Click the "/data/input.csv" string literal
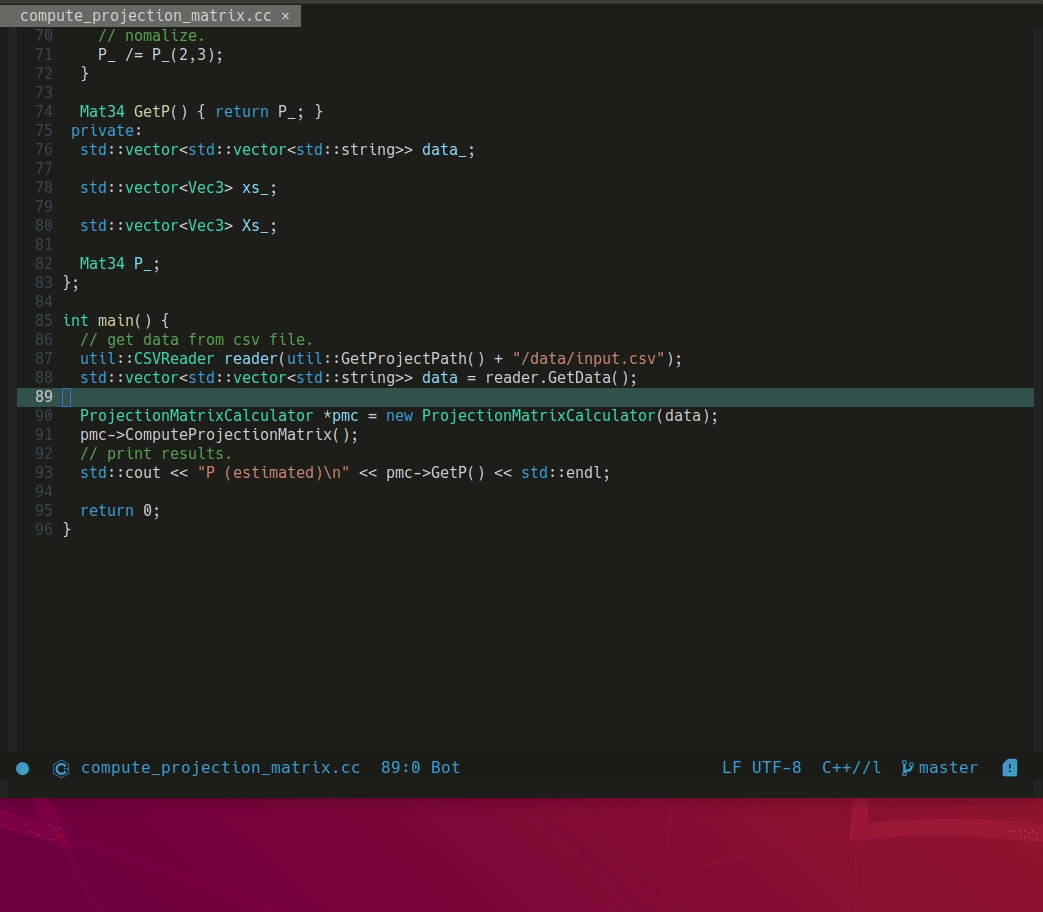This screenshot has width=1043, height=912. point(588,359)
